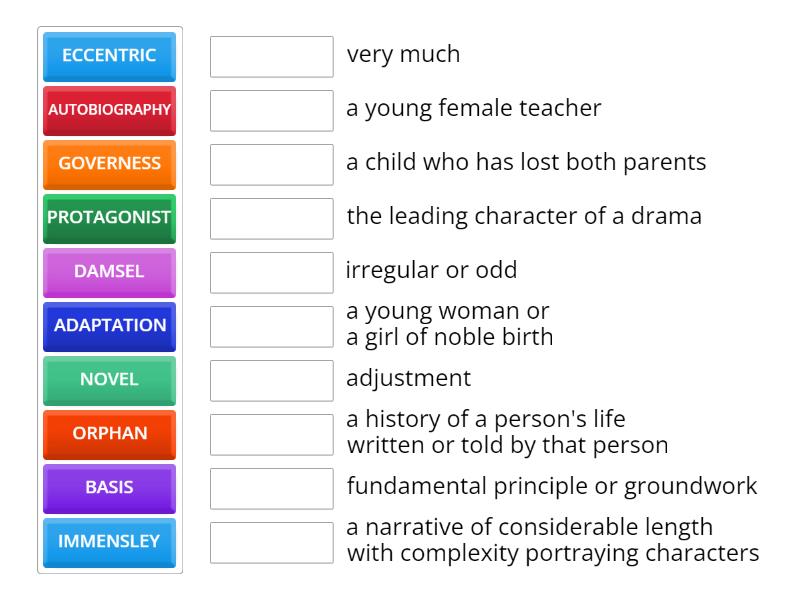Select the BASIS tile
The width and height of the screenshot is (800, 600).
pyautogui.click(x=108, y=488)
